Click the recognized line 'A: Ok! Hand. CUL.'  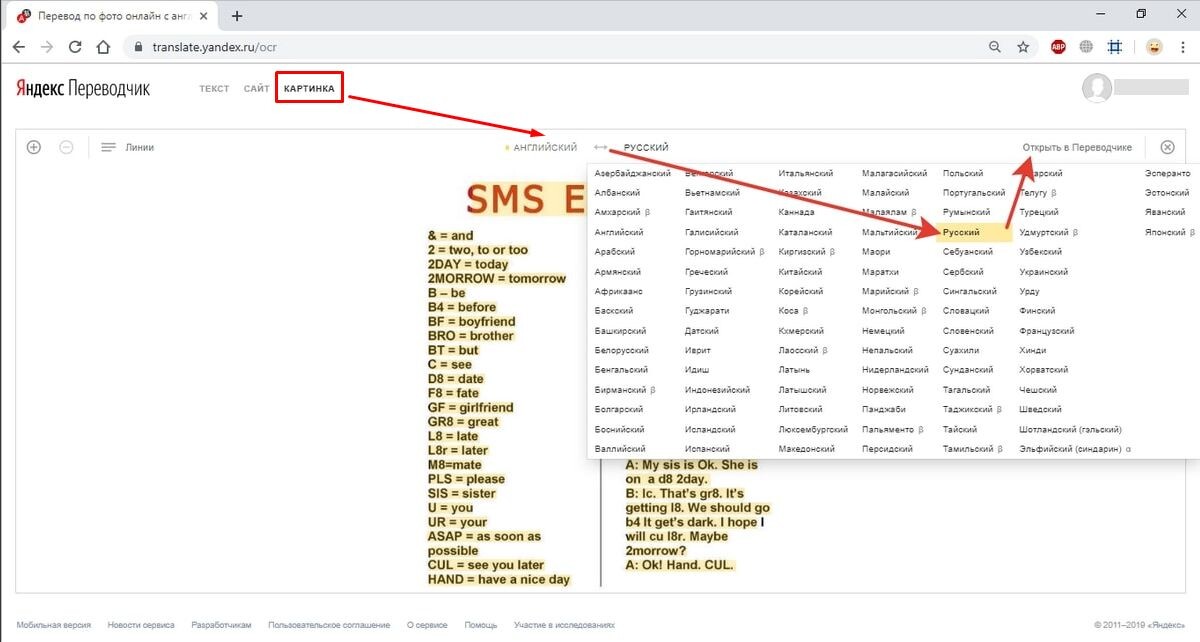point(680,565)
